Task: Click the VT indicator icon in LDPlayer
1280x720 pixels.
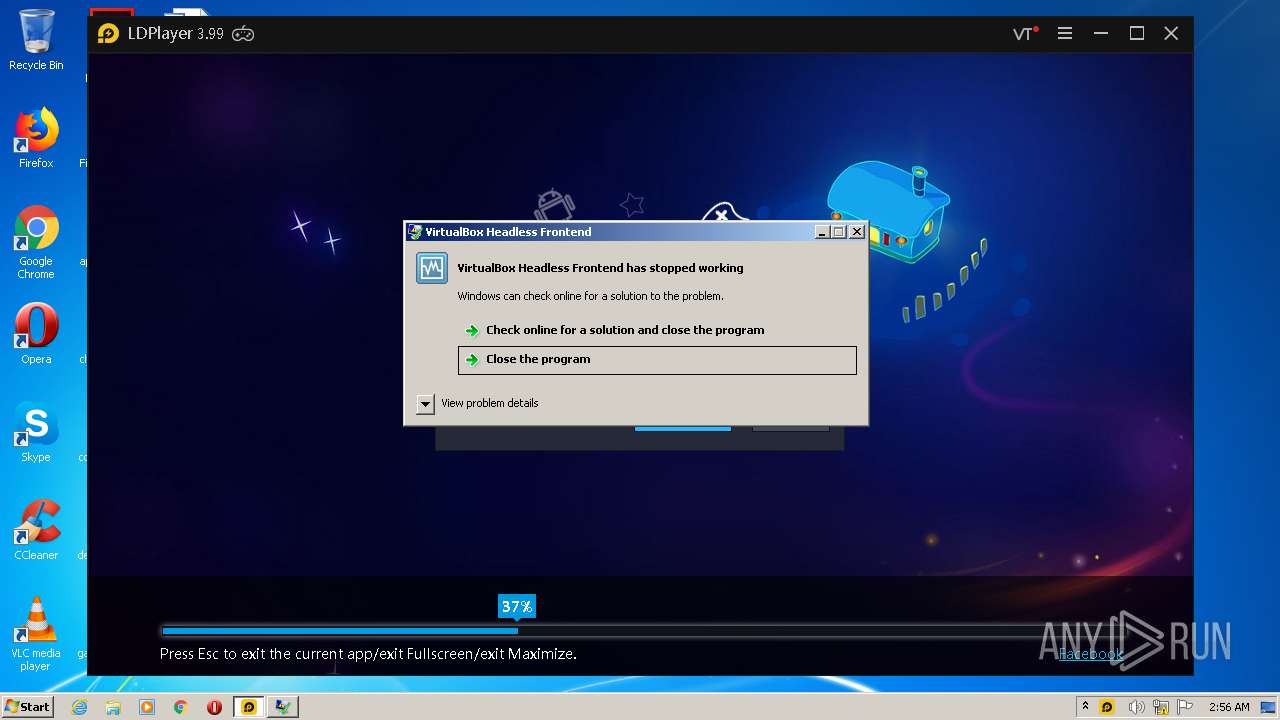Action: click(1025, 34)
